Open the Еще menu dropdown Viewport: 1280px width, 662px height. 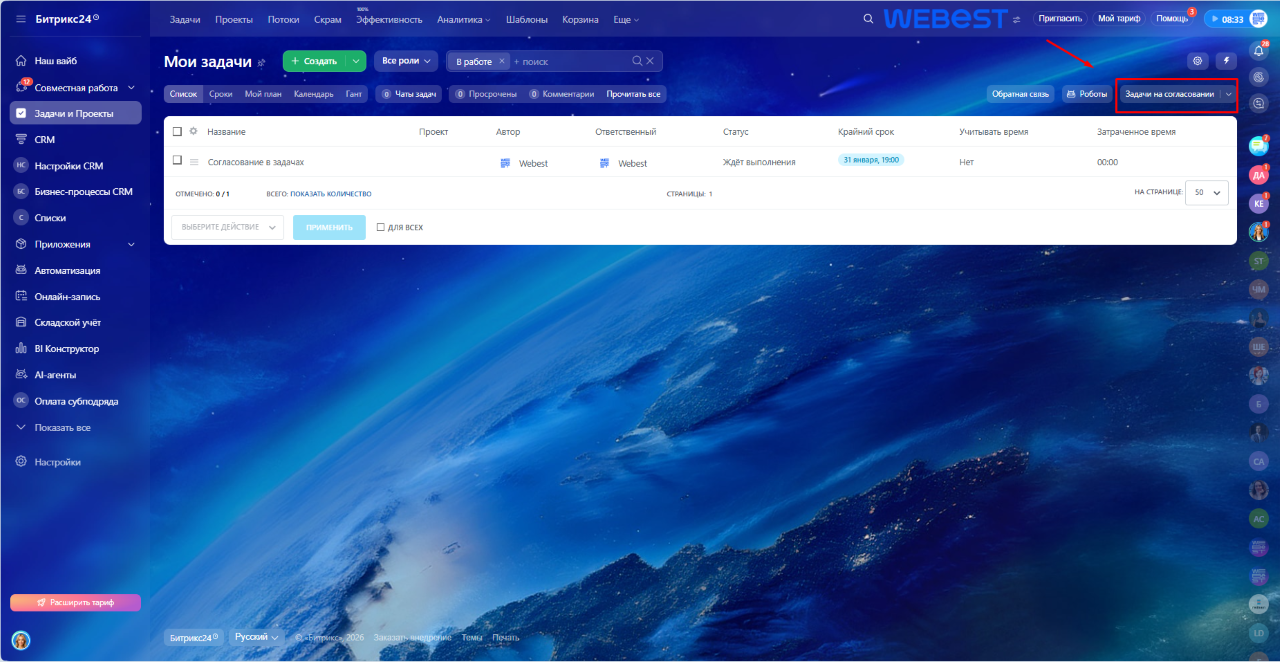627,19
